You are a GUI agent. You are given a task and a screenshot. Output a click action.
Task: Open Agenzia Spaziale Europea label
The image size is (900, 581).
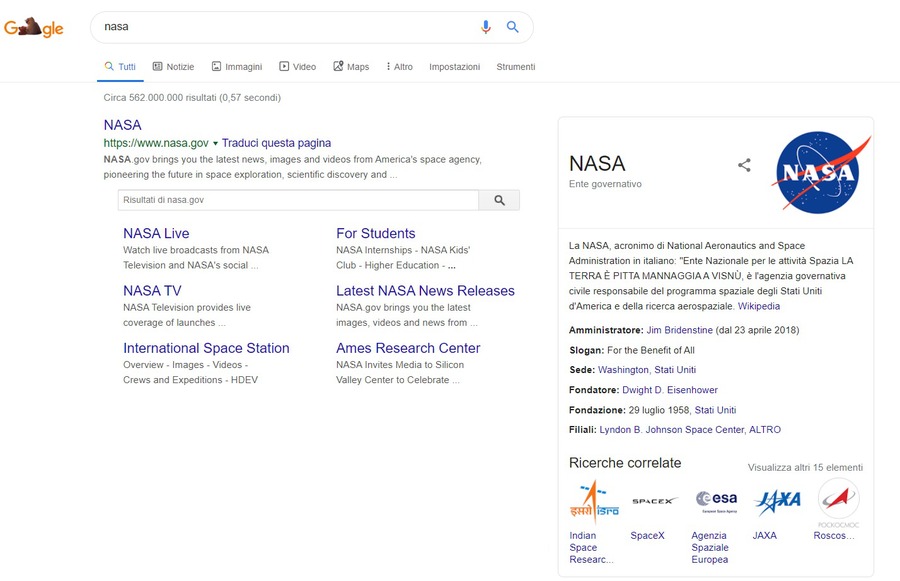[710, 547]
